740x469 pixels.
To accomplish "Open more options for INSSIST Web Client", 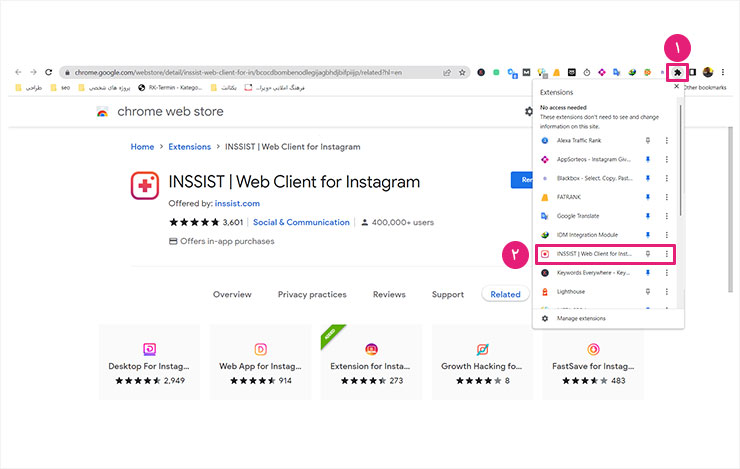I will pos(666,254).
